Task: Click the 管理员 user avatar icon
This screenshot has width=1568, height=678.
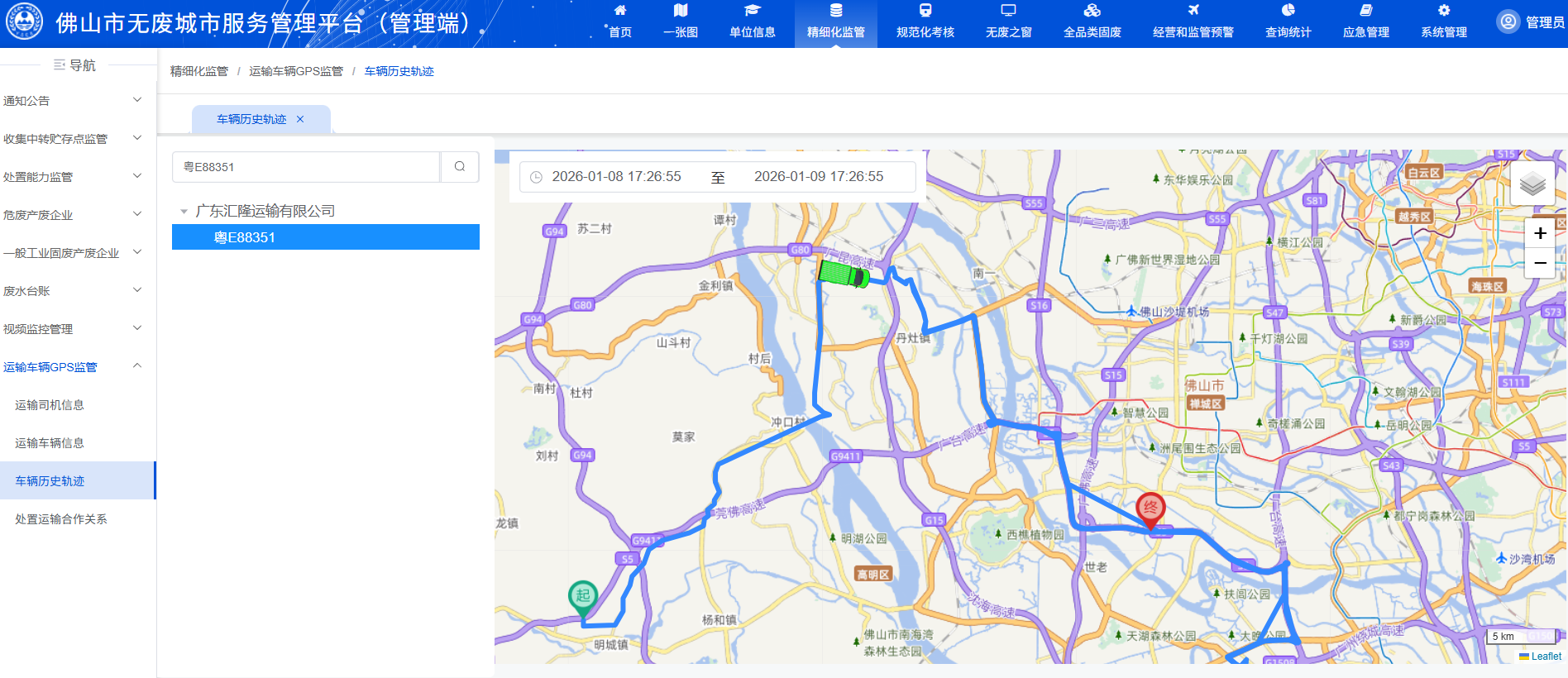Action: [1508, 21]
